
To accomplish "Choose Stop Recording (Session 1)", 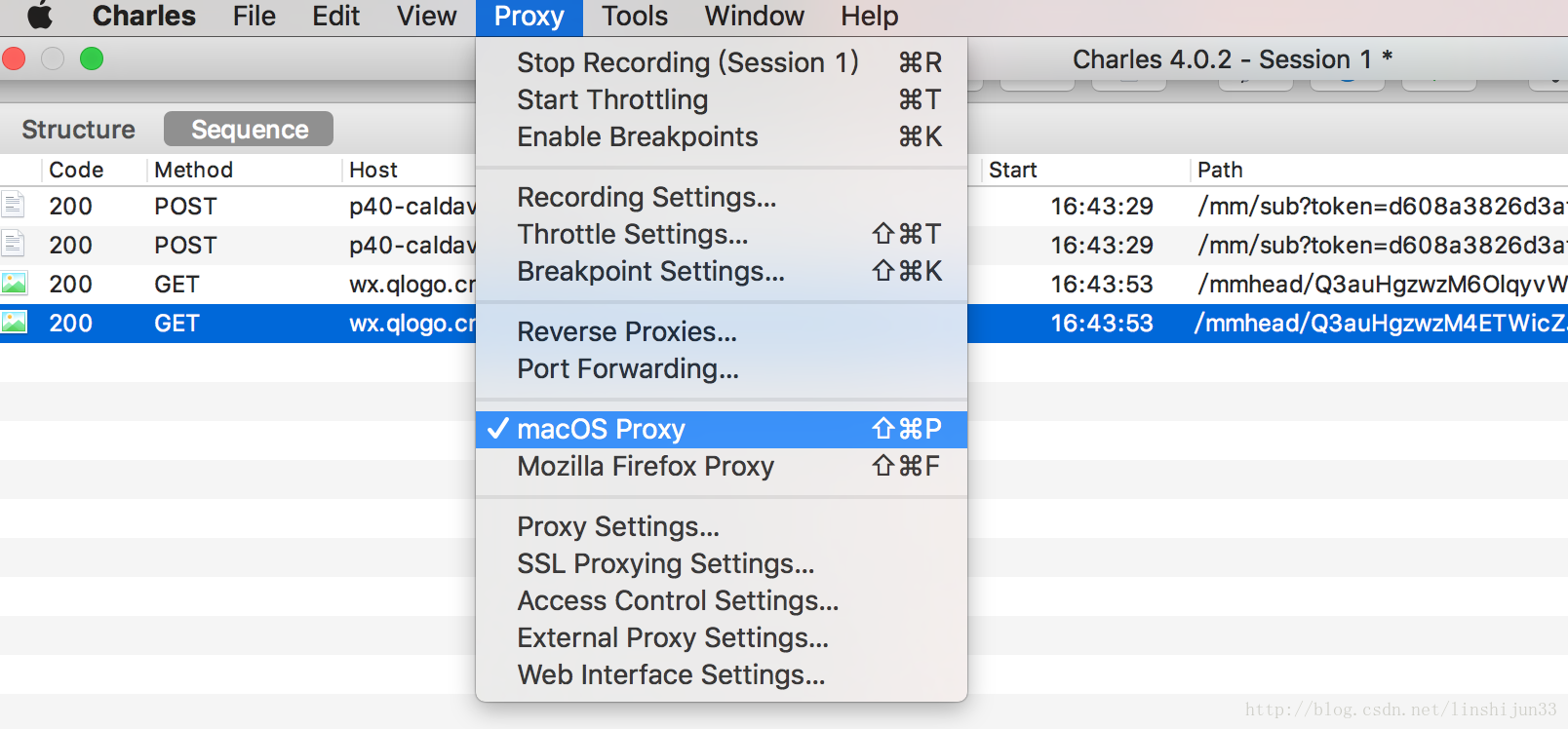I will click(x=722, y=62).
